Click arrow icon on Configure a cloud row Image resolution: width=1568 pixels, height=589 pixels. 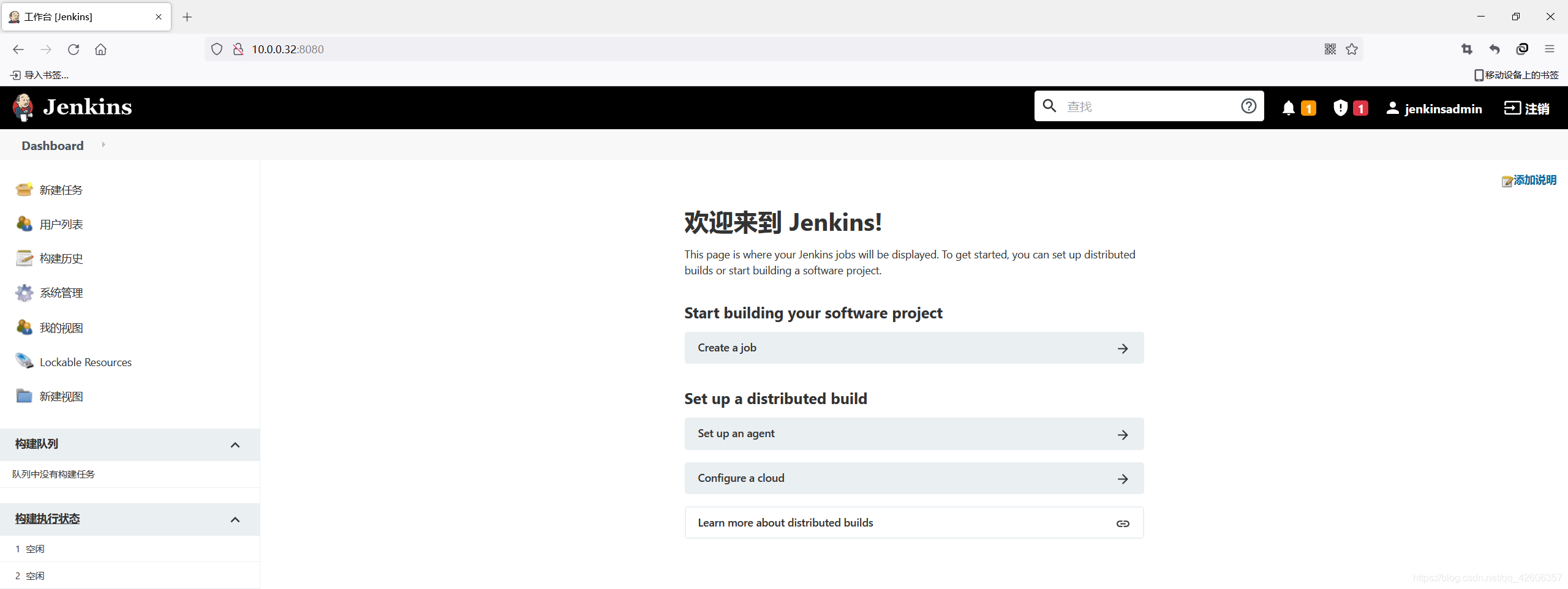1123,479
